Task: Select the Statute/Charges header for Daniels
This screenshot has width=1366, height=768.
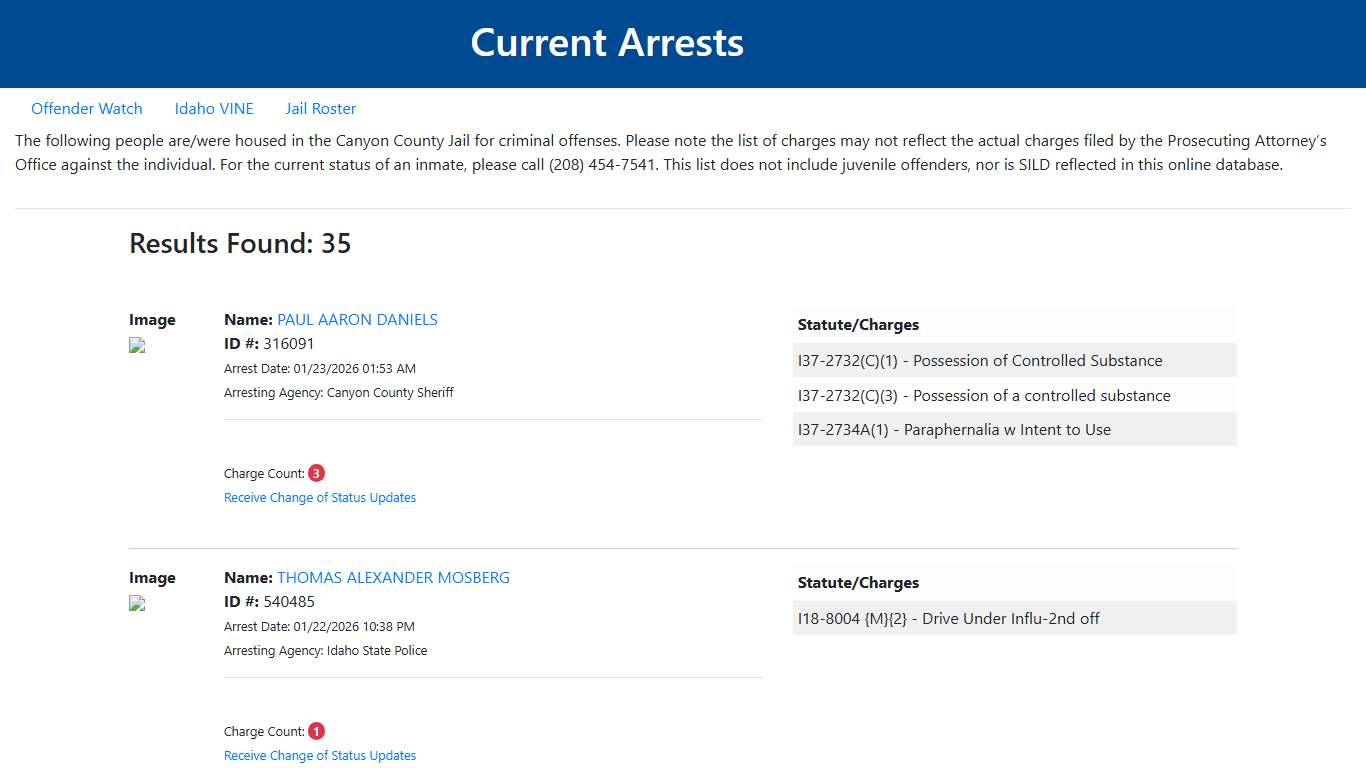Action: [x=858, y=324]
